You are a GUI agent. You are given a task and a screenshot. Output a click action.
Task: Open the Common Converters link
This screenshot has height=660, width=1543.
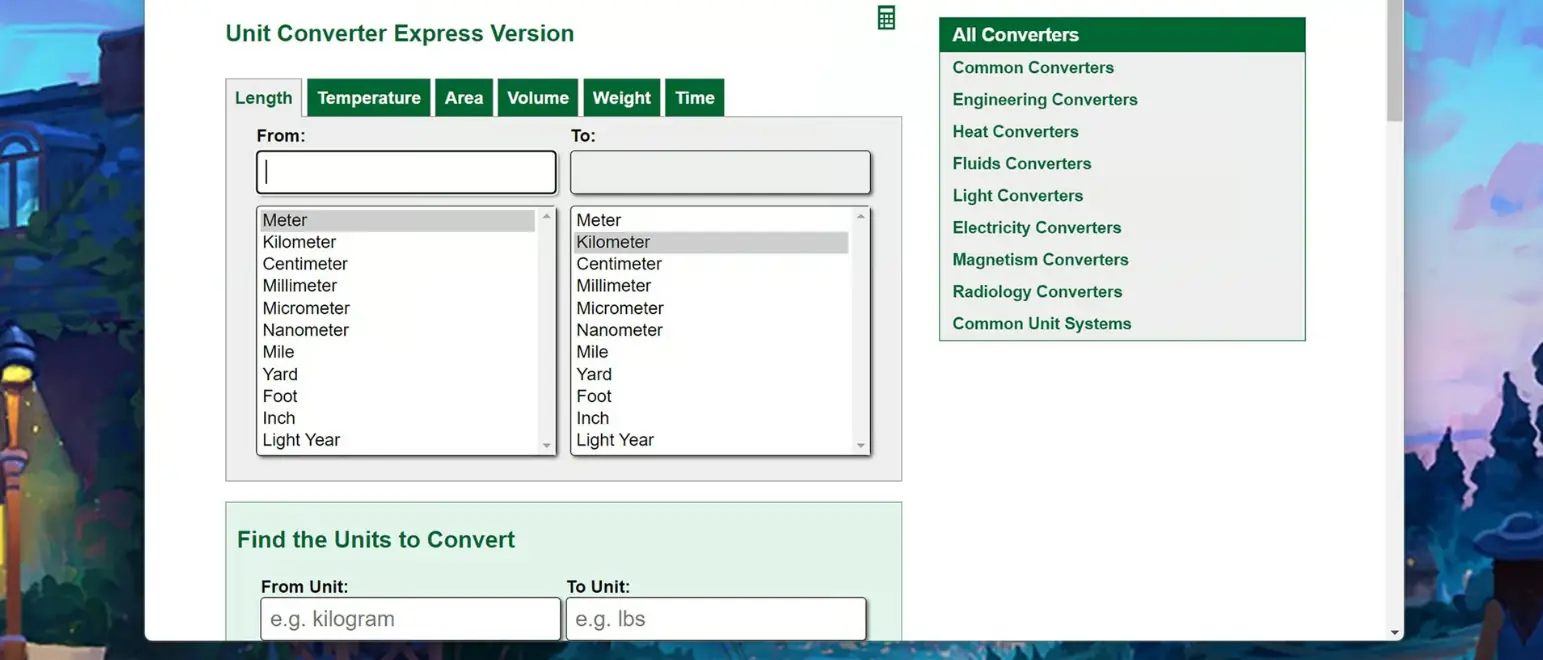(1033, 68)
